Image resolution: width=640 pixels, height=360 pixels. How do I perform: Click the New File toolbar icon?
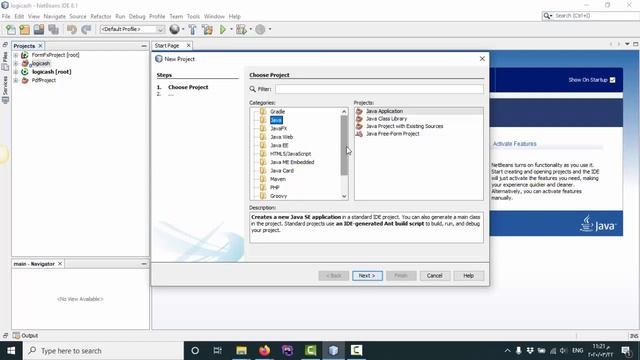click(10, 29)
